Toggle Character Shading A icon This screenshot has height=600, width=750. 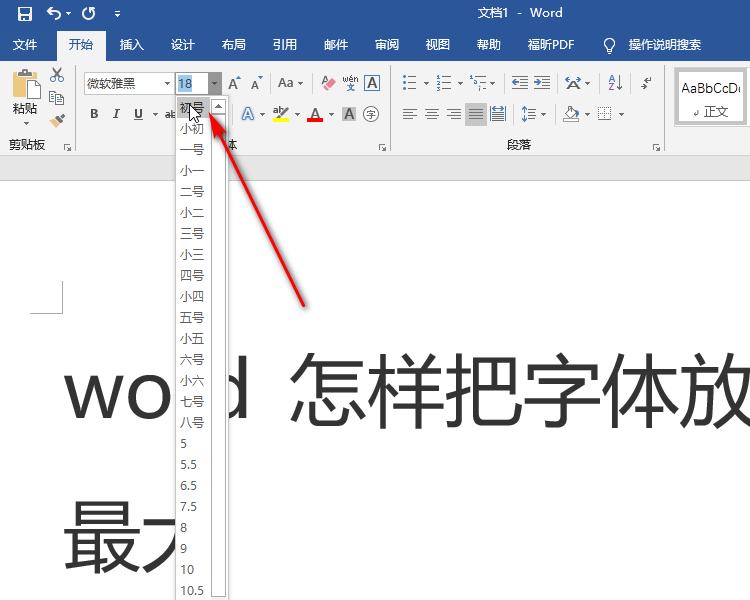[x=349, y=114]
